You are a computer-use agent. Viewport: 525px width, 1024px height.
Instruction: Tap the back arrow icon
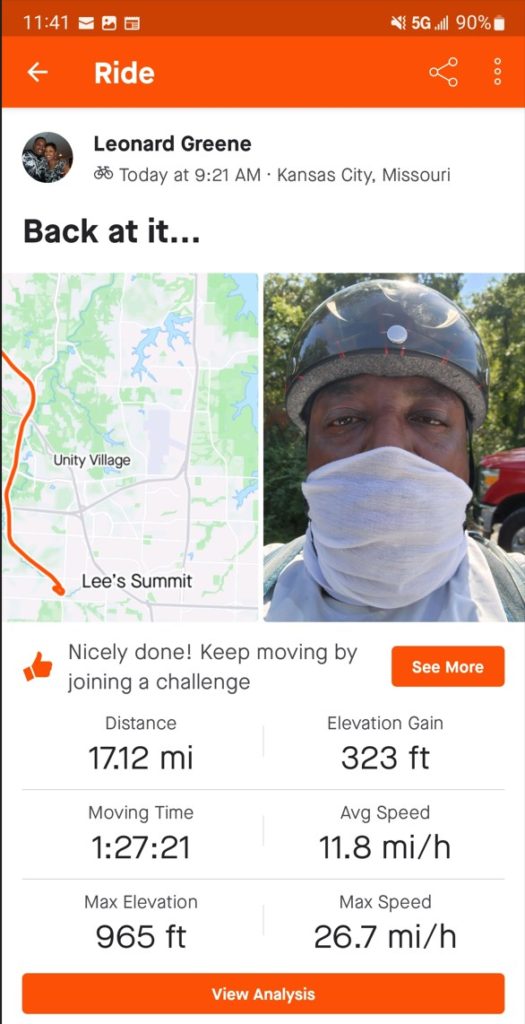click(38, 72)
